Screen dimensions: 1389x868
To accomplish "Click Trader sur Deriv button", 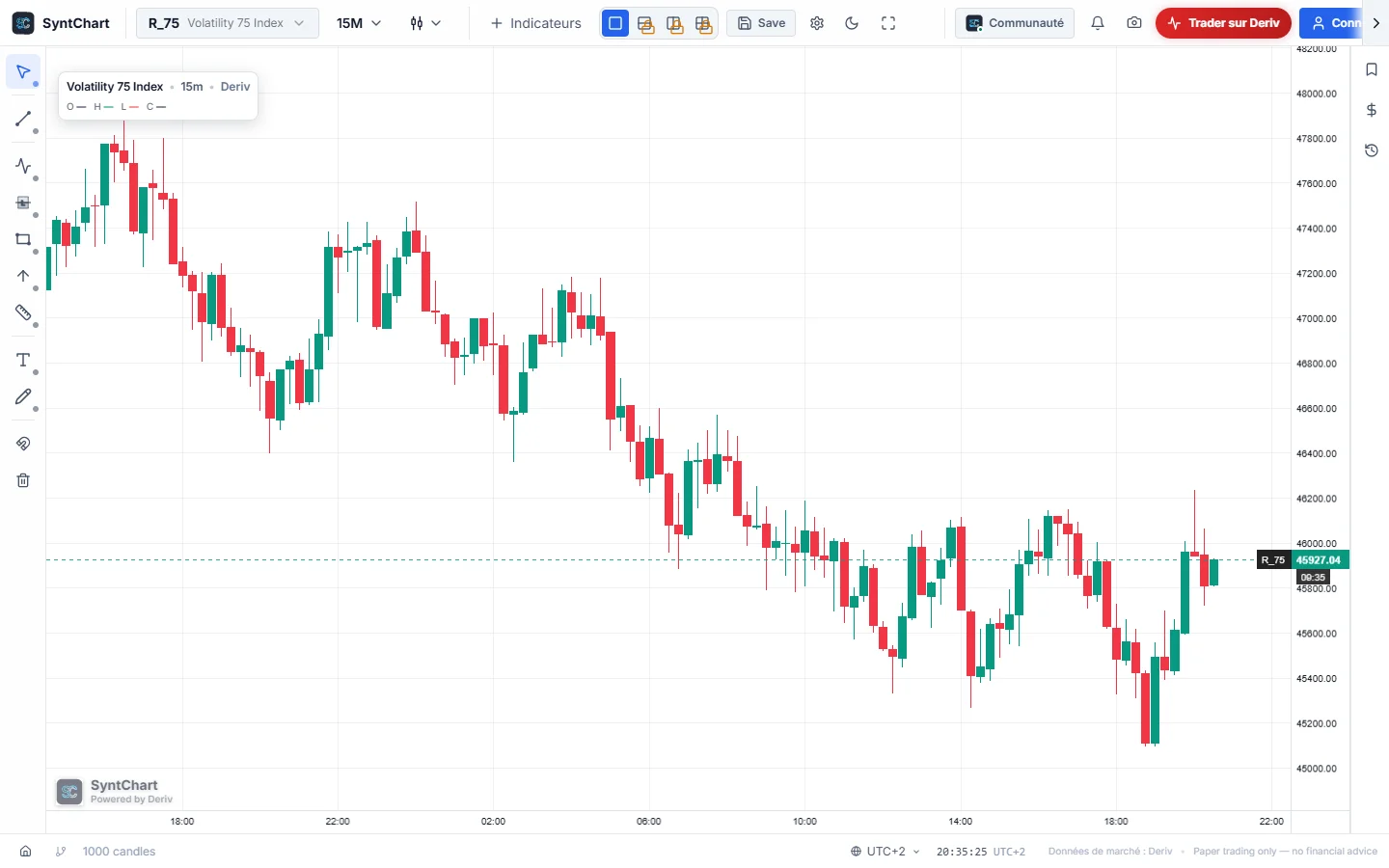I will 1223,23.
